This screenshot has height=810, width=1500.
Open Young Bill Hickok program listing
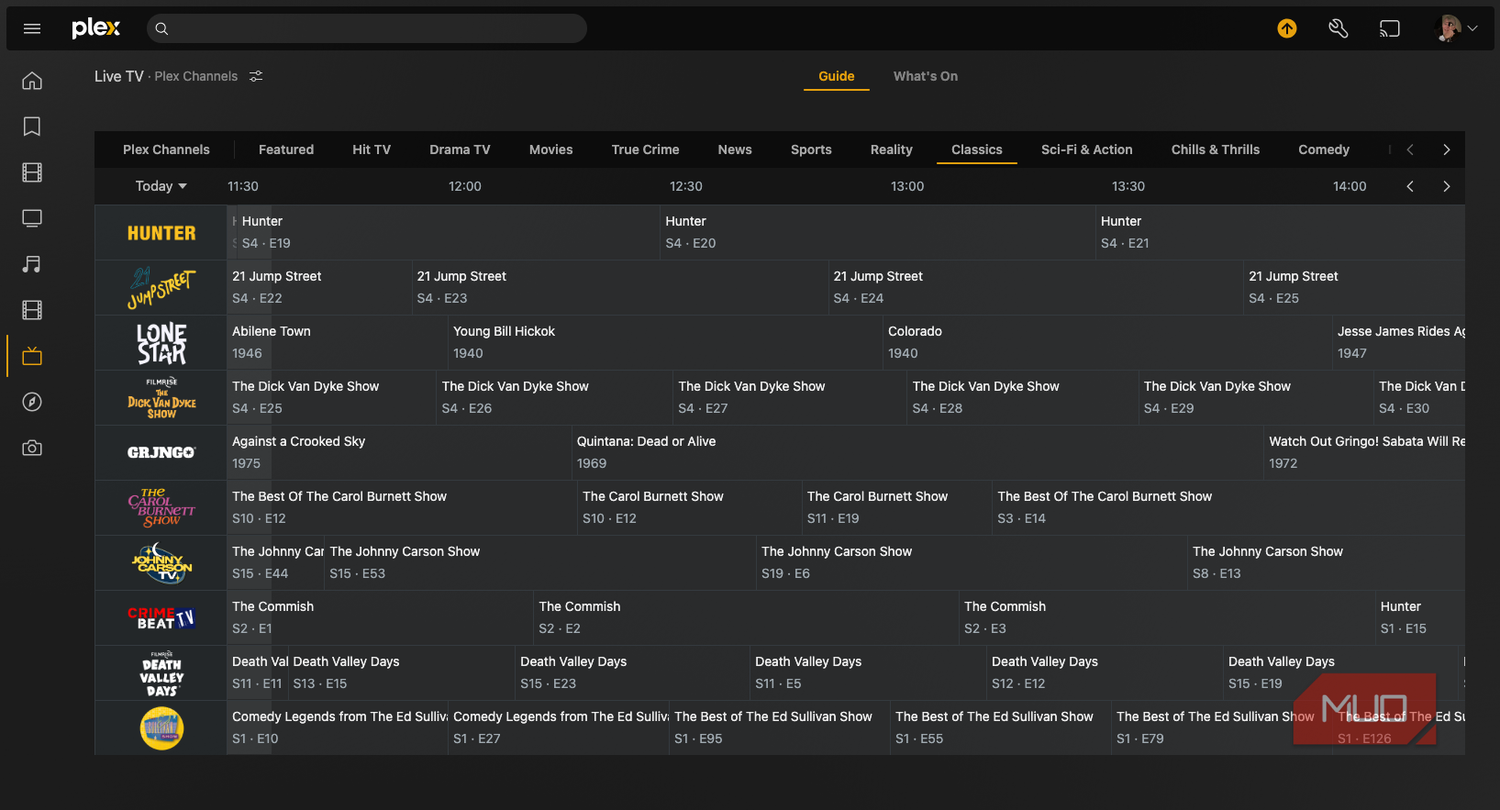[665, 343]
